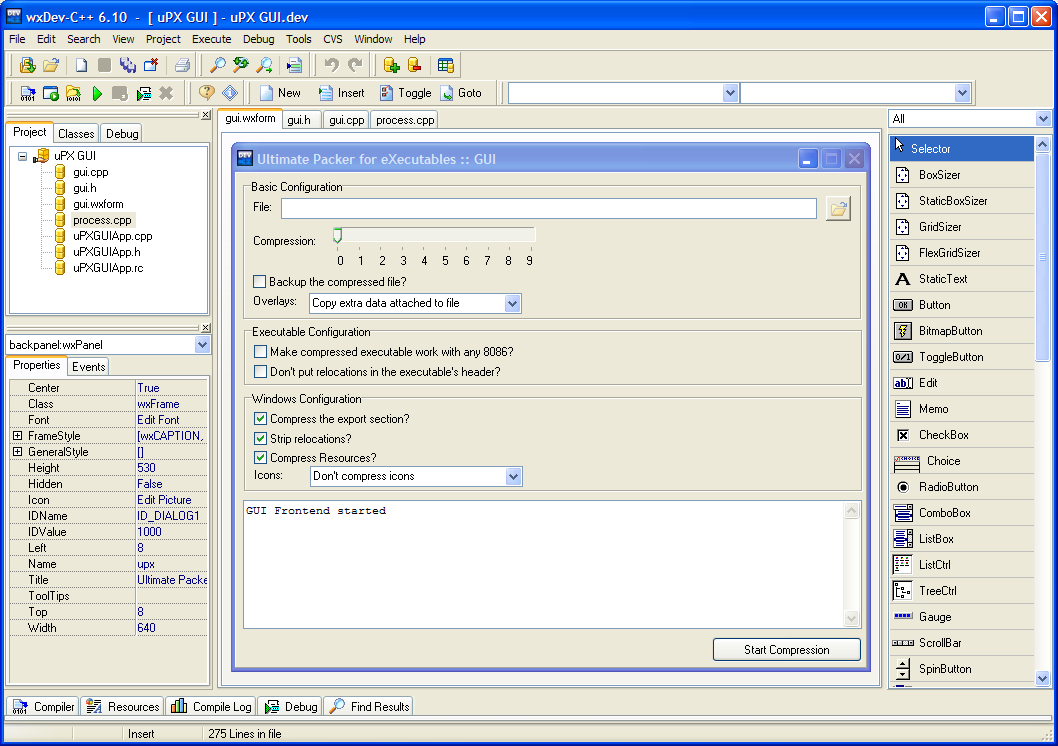Open the Project menu
1058x746 pixels.
click(x=163, y=39)
